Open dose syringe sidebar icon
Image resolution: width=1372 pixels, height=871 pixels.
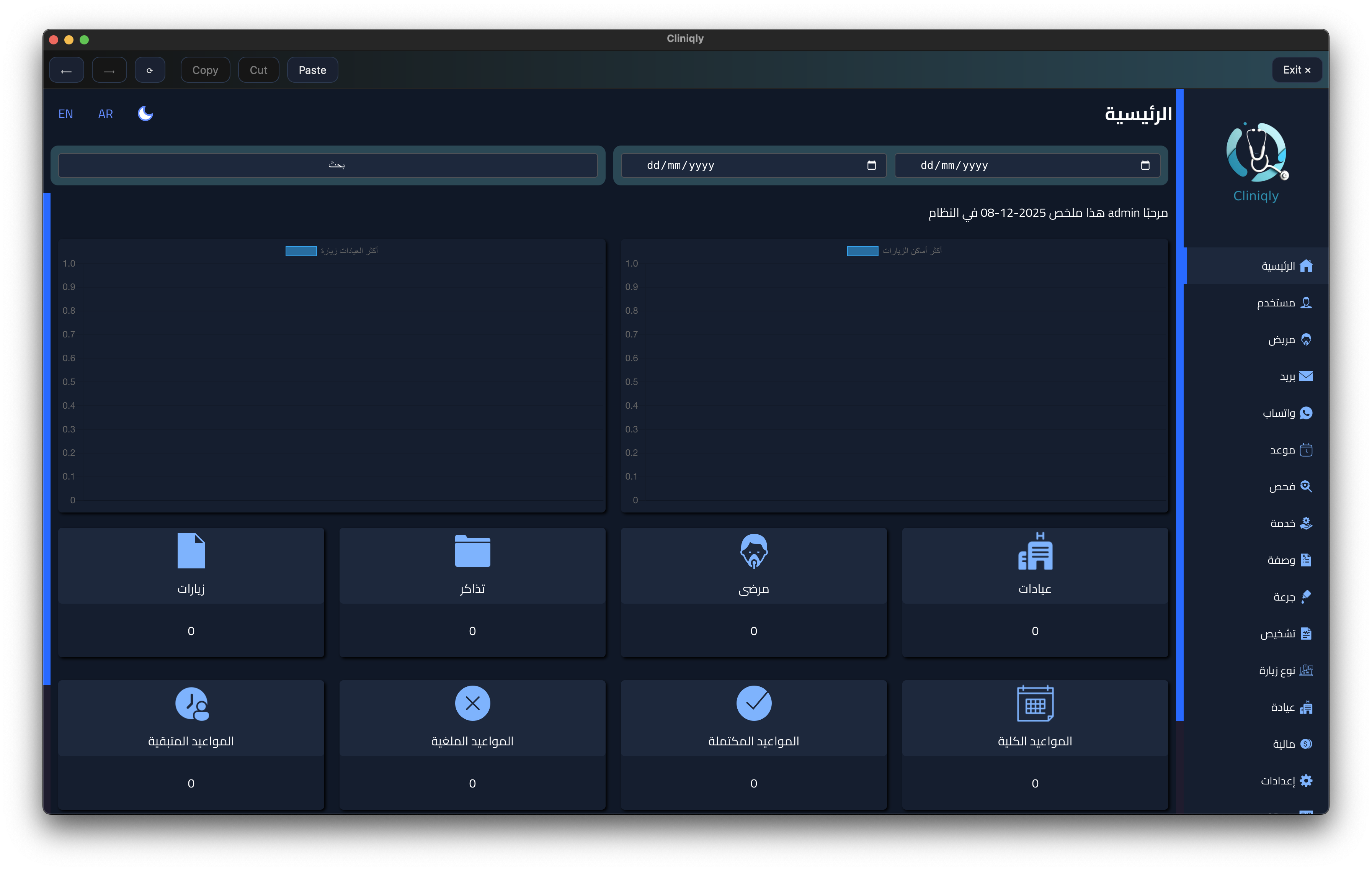(1306, 596)
